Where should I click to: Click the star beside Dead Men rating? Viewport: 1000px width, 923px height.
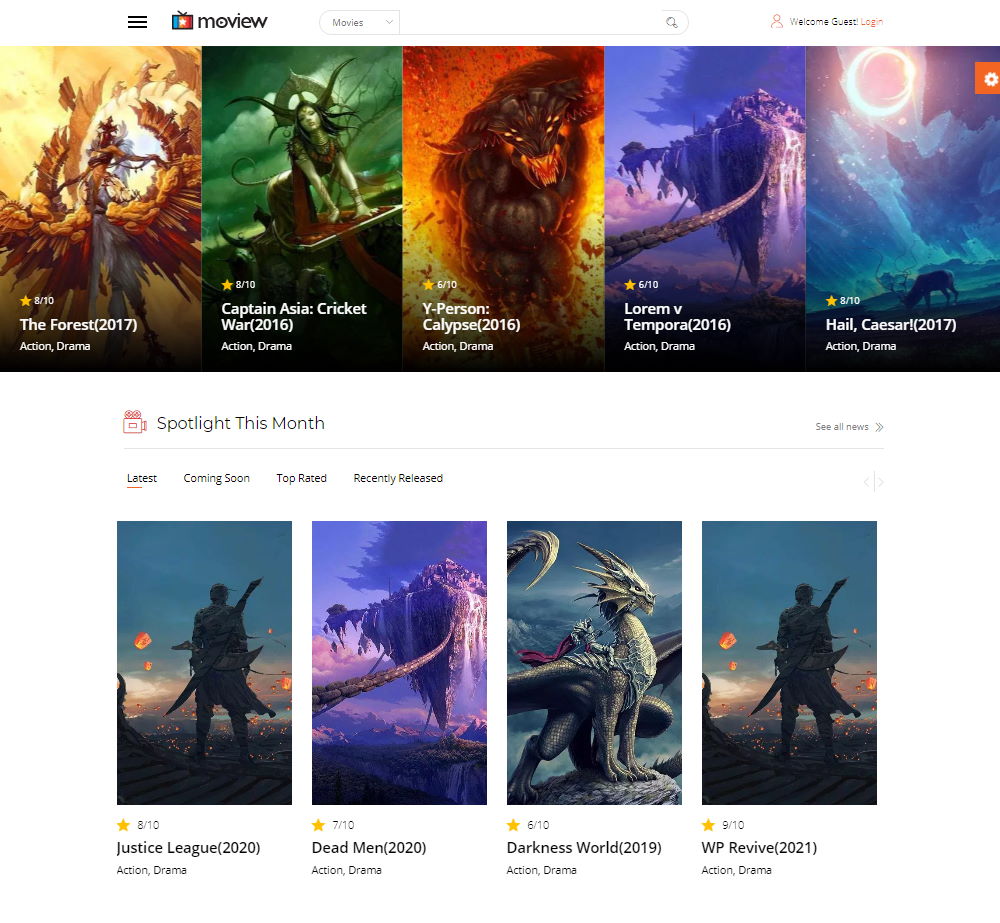point(318,825)
